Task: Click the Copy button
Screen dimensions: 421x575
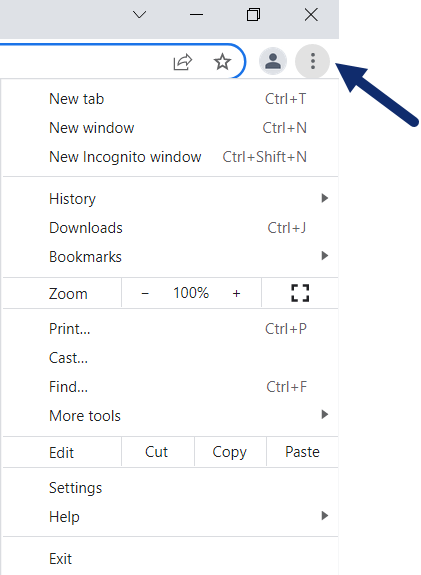Action: pos(230,452)
